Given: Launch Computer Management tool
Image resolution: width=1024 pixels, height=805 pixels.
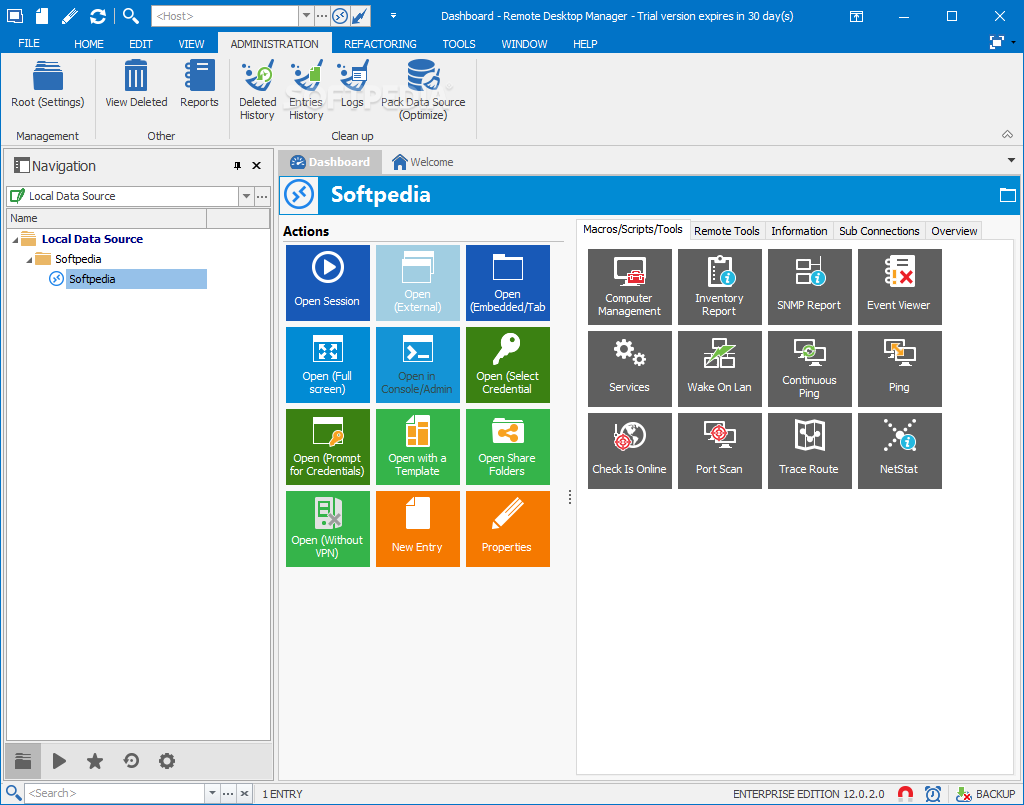Looking at the screenshot, I should click(630, 287).
